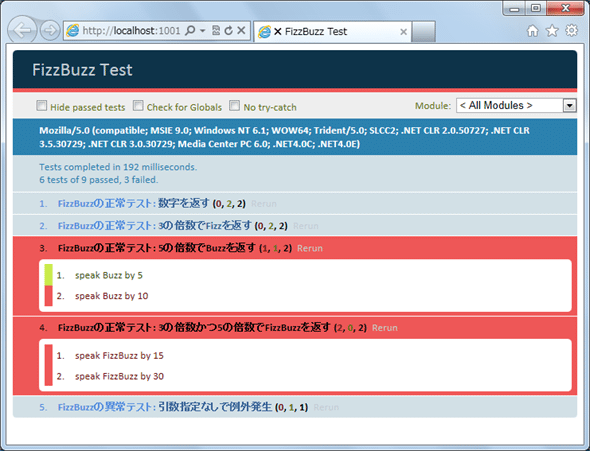The width and height of the screenshot is (590, 451).
Task: Click the 'Tests completed in 192 milliseconds' text
Action: pyautogui.click(x=118, y=167)
